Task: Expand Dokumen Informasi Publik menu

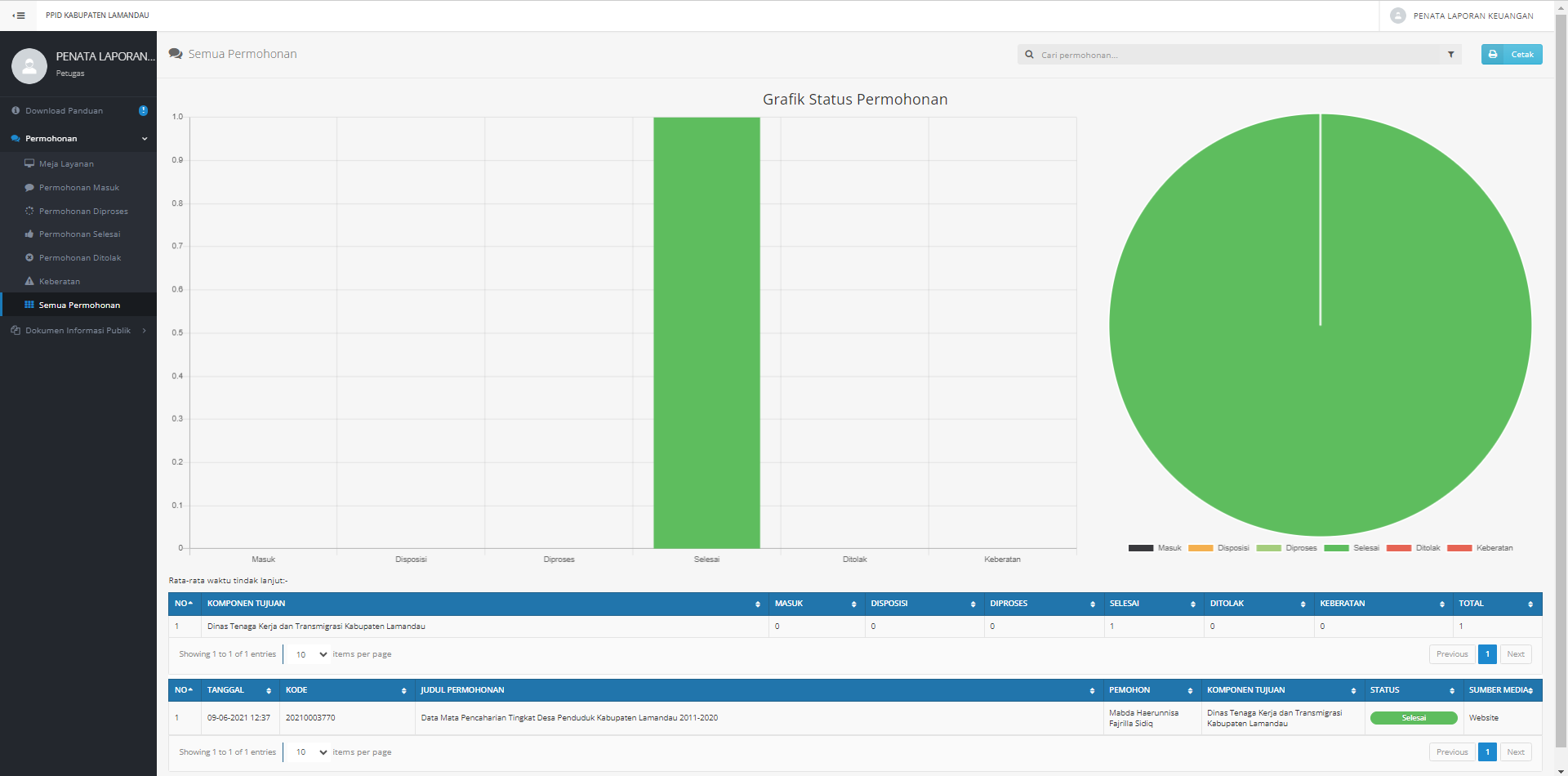Action: 78,331
